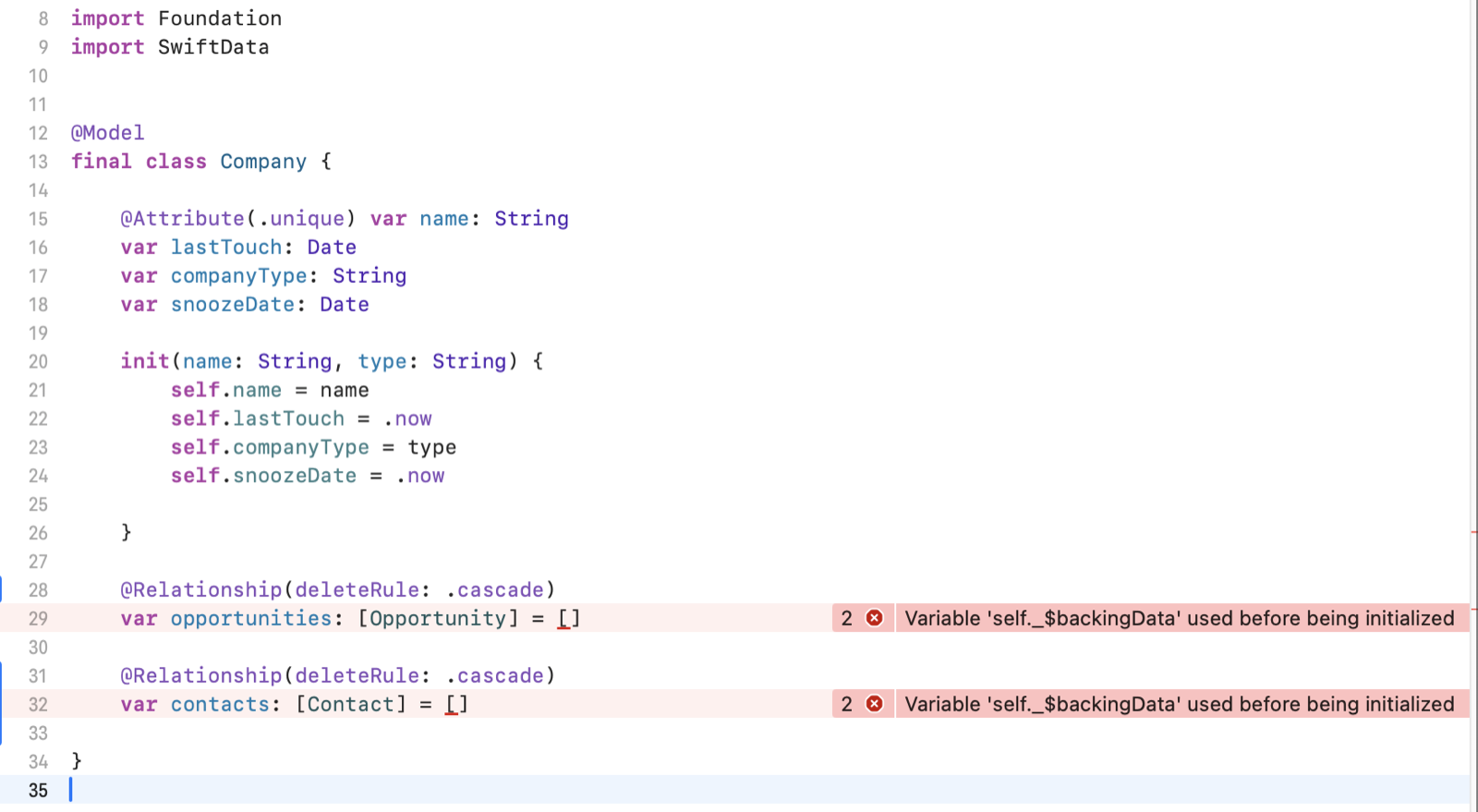This screenshot has width=1478, height=812.
Task: Click '.now' value on line 22
Action: coord(407,418)
